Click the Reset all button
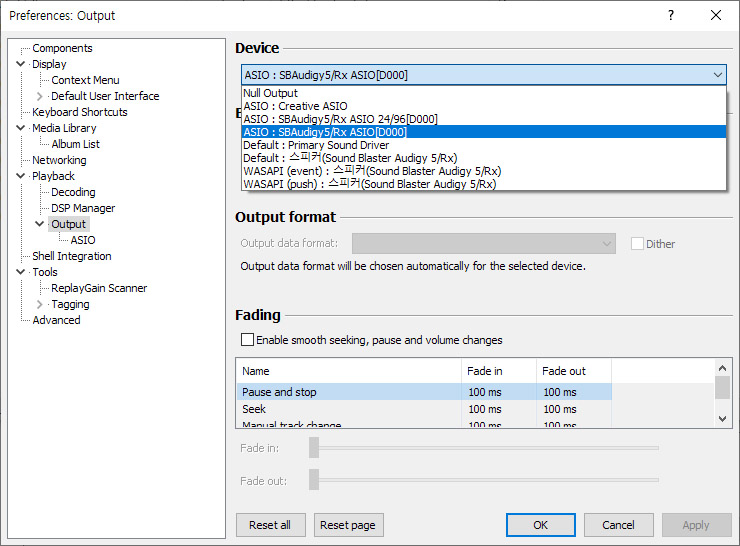 pos(270,525)
